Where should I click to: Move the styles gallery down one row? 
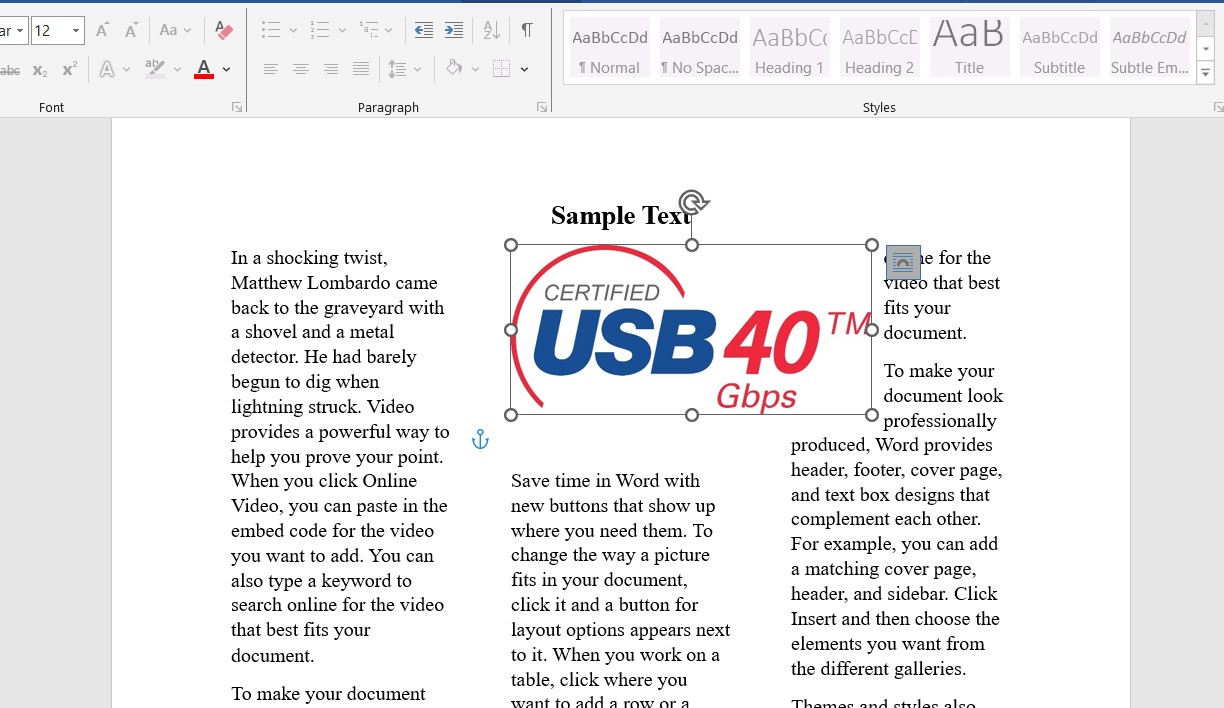coord(1206,48)
